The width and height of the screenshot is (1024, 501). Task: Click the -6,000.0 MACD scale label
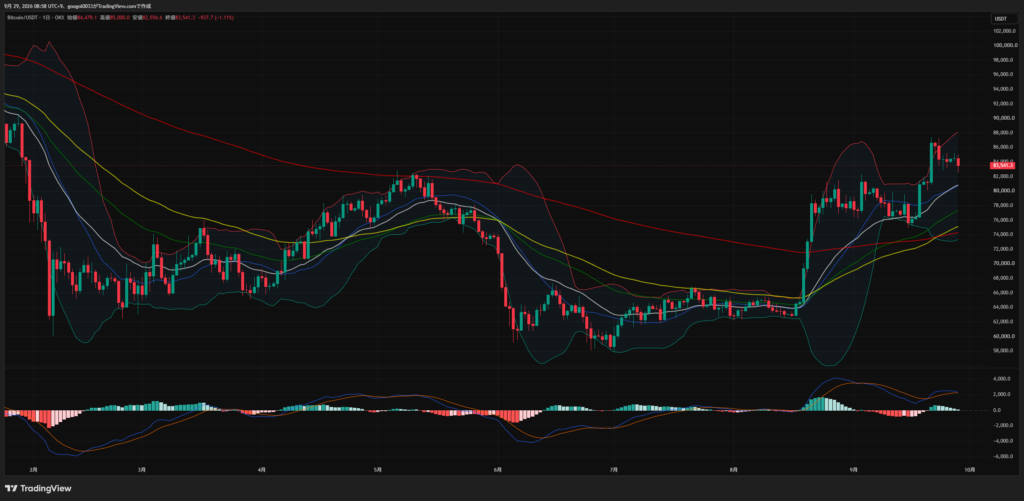click(x=1002, y=456)
